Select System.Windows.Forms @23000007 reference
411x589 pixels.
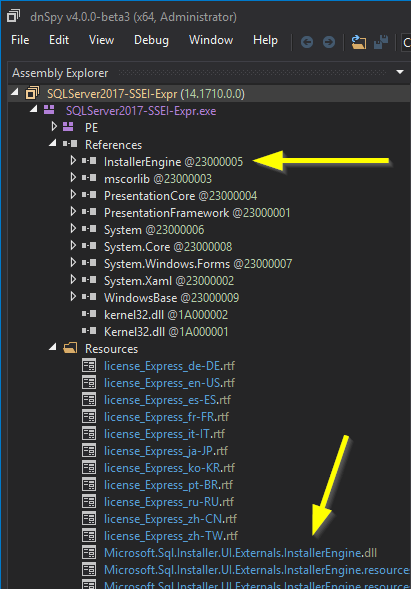pos(198,264)
